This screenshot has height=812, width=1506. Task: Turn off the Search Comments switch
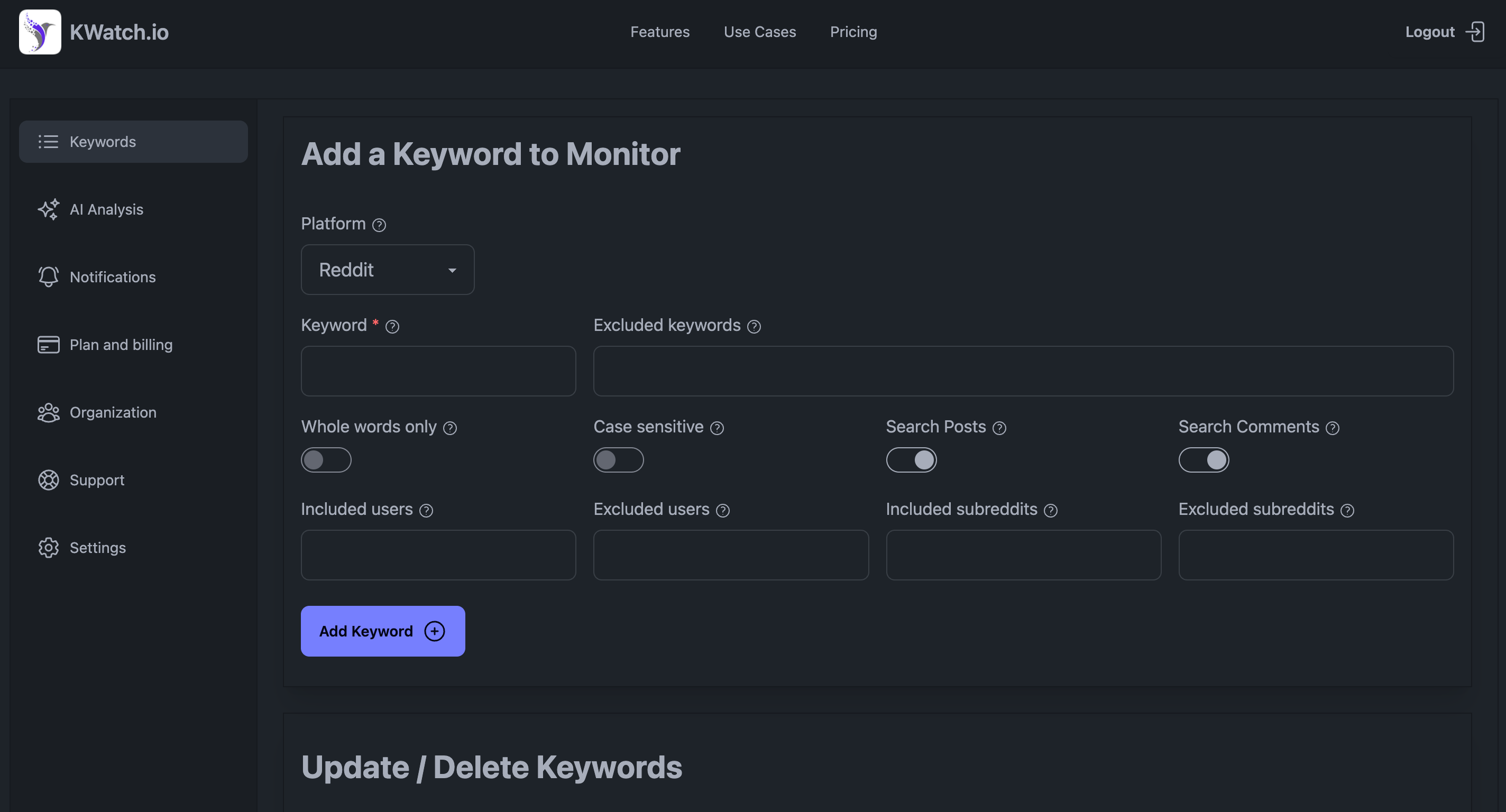pos(1204,459)
